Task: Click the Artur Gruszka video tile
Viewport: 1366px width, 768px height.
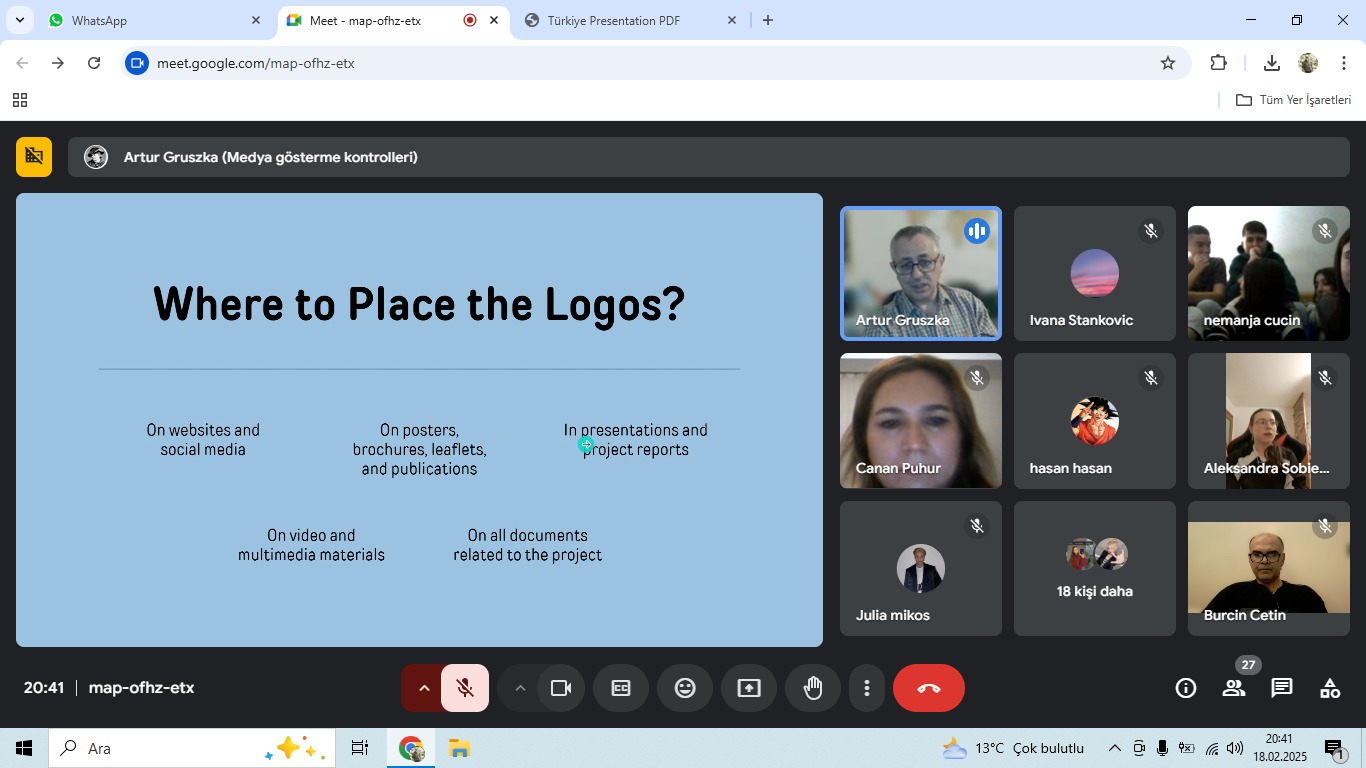Action: tap(920, 273)
